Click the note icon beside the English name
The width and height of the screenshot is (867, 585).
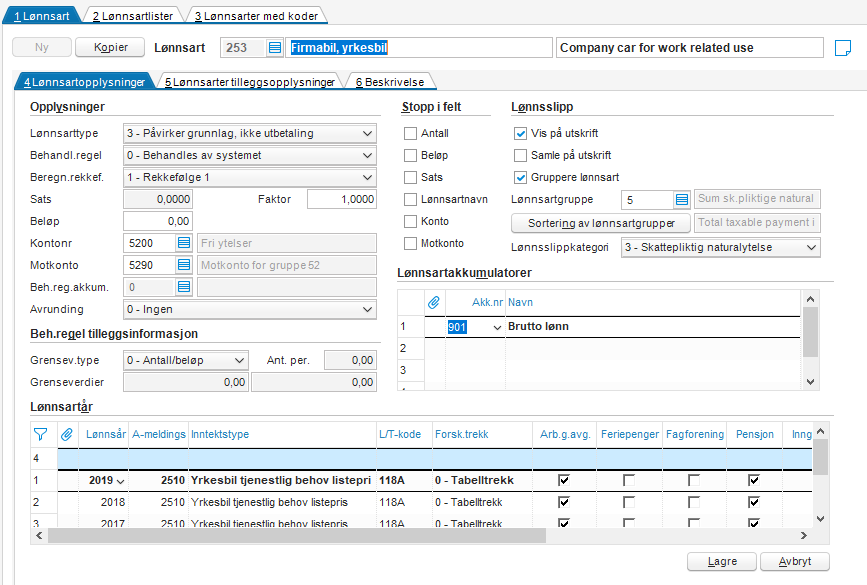coord(842,48)
